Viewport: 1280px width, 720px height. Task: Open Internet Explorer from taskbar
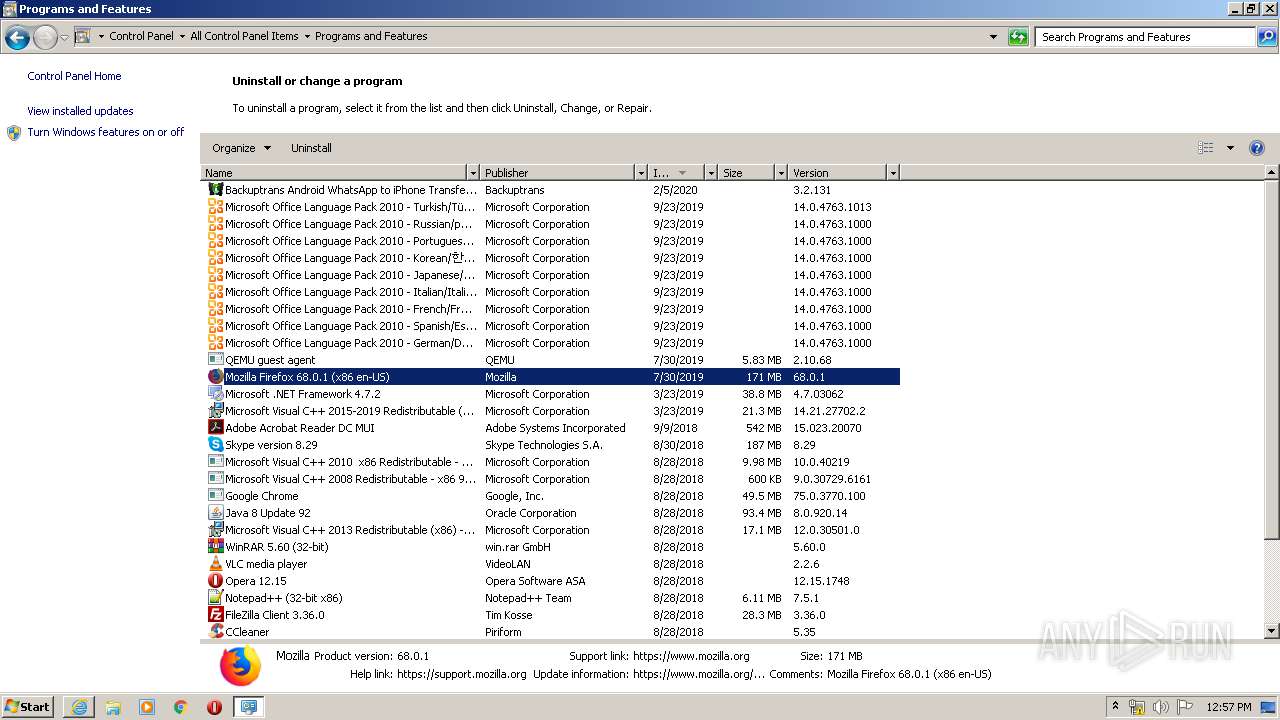[79, 707]
